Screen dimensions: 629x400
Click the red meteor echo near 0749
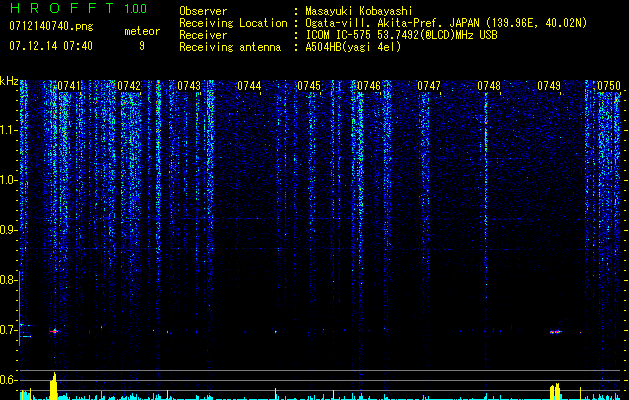(x=556, y=332)
